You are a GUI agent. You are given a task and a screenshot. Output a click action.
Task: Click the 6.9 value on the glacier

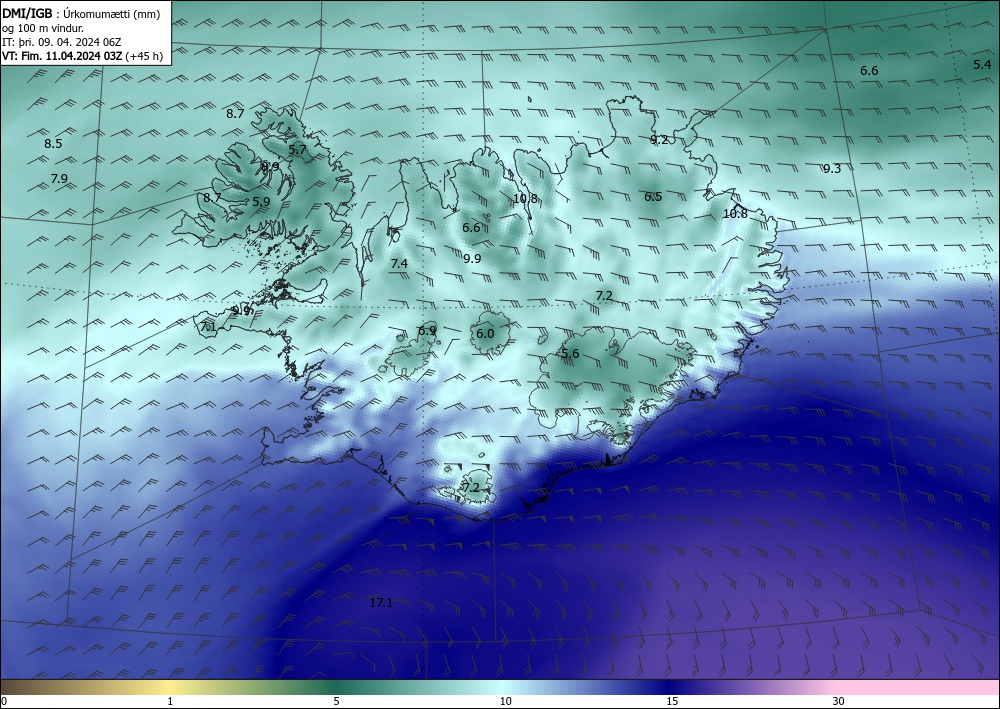(427, 330)
